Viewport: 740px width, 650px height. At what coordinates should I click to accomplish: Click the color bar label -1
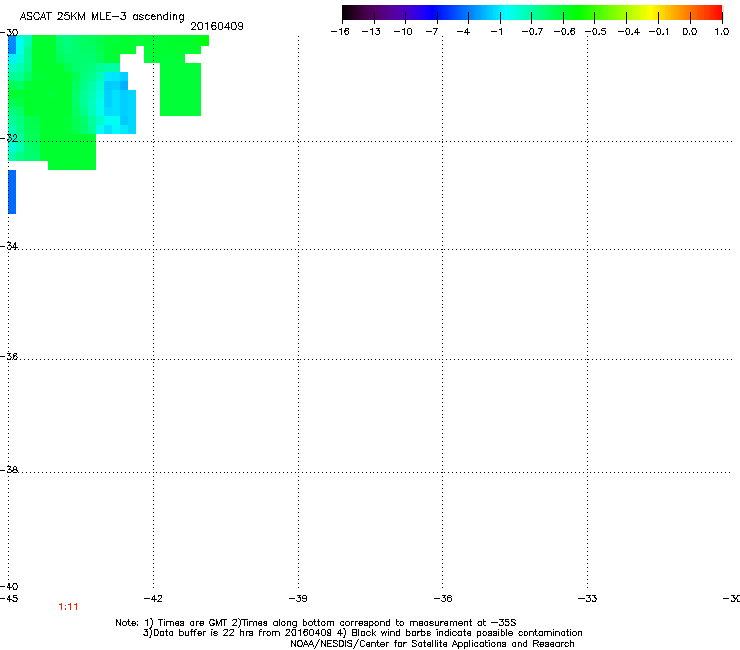coord(496,32)
